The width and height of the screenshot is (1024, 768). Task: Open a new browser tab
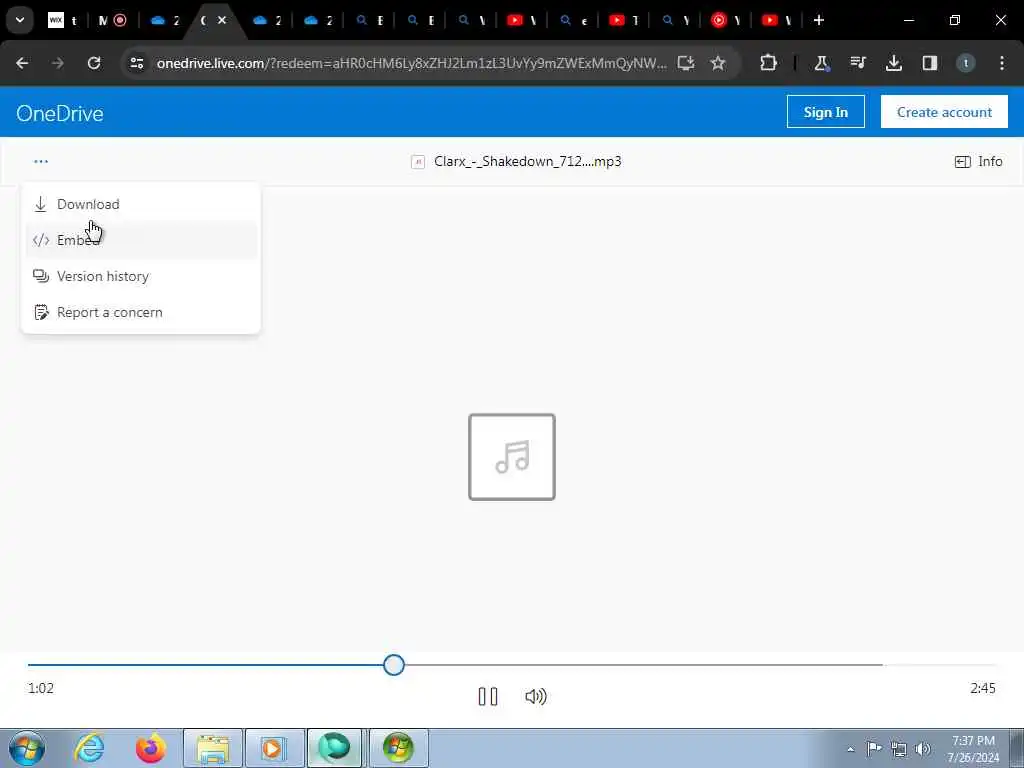[819, 20]
